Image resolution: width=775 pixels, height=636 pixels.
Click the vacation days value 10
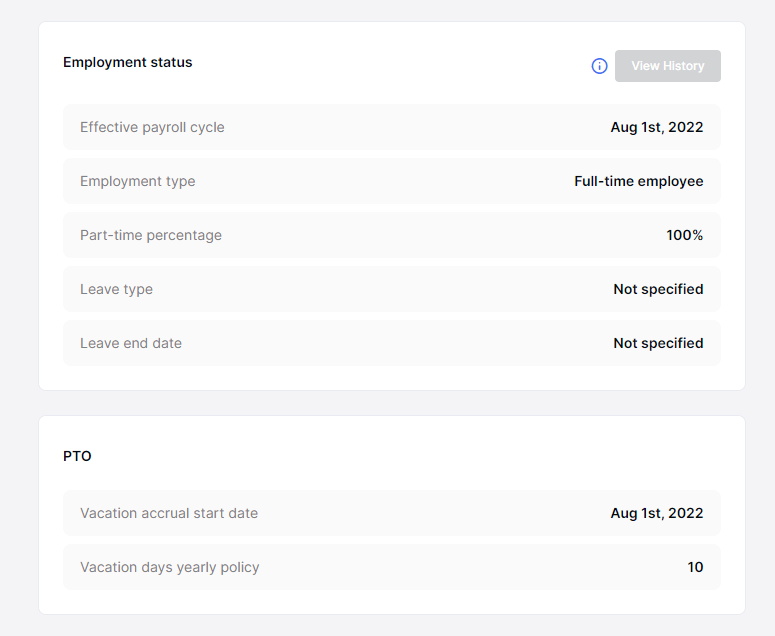[x=695, y=567]
